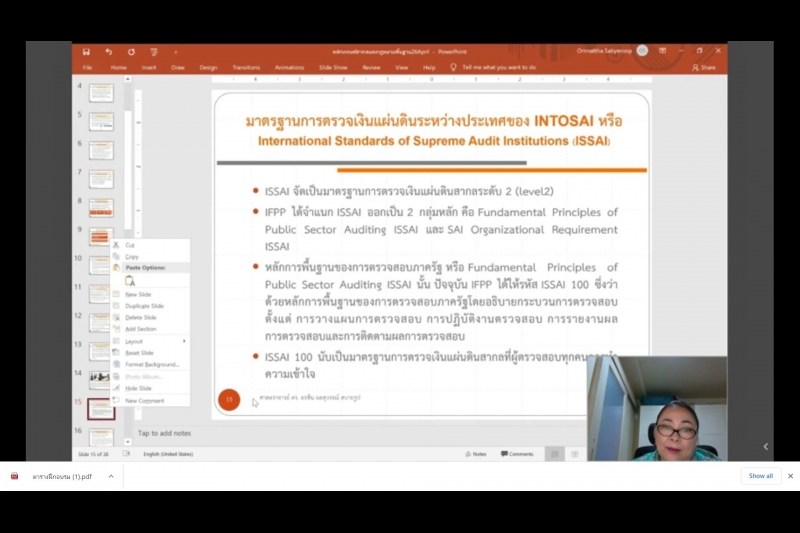
Task: Click the Undo arrow icon
Action: (109, 51)
